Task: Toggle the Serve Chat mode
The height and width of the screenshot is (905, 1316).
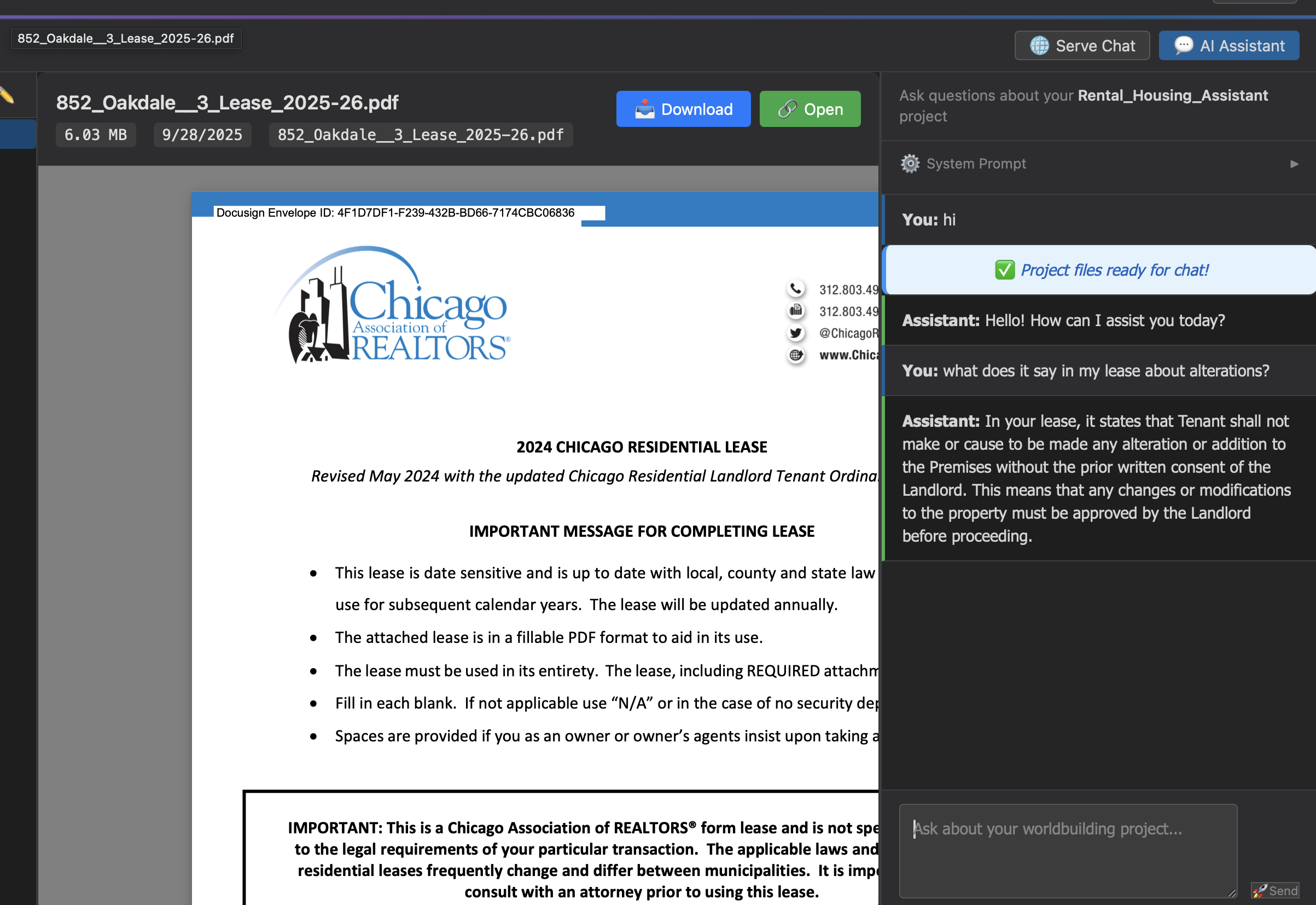Action: [1082, 45]
